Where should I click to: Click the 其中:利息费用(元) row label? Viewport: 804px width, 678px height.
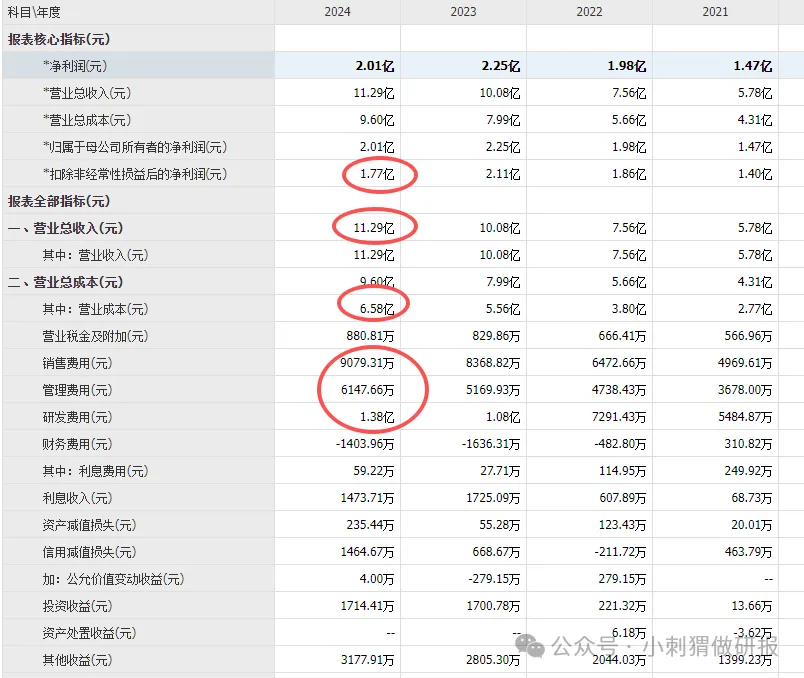click(95, 471)
